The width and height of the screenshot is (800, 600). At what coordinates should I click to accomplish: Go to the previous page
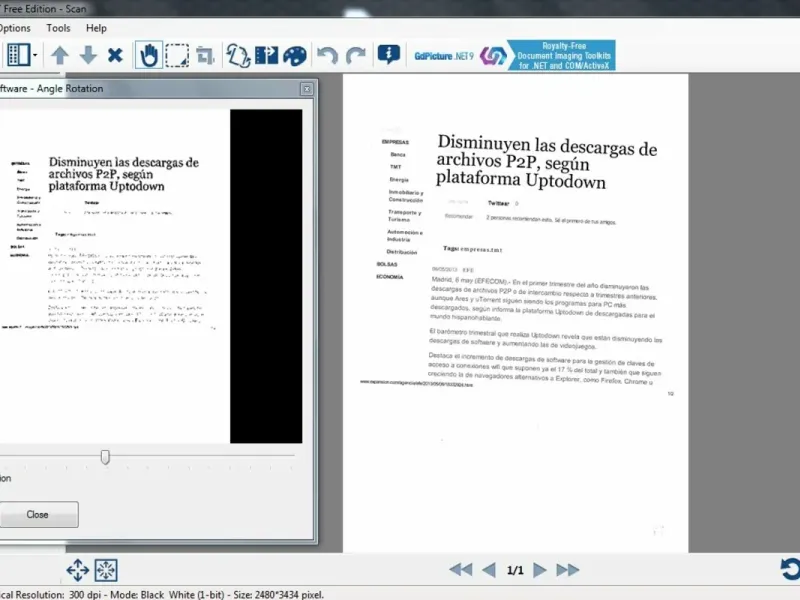click(489, 569)
